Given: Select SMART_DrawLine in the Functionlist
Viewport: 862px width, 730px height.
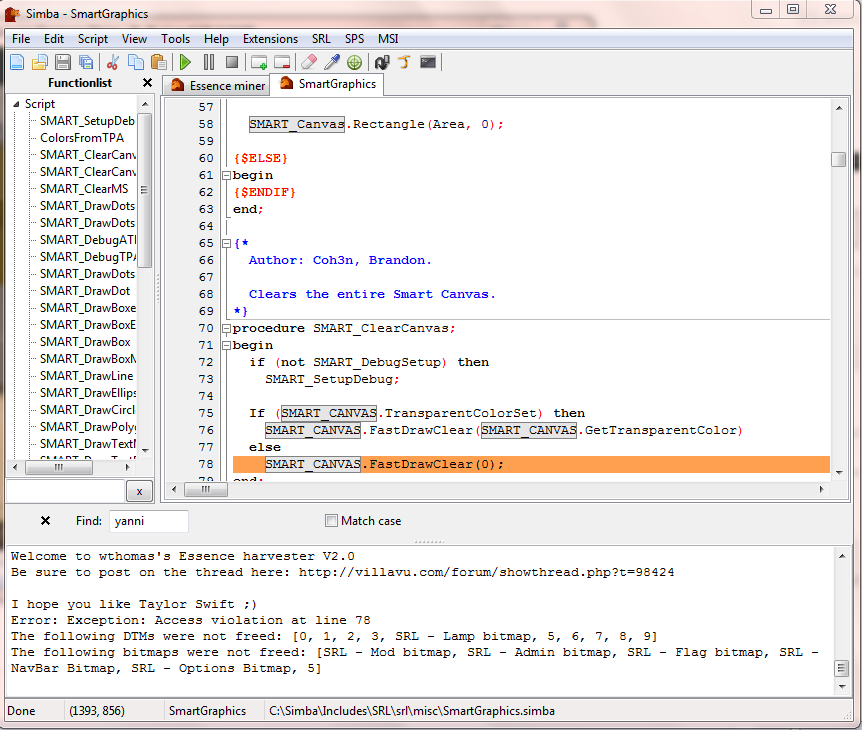Looking at the screenshot, I should [x=87, y=375].
